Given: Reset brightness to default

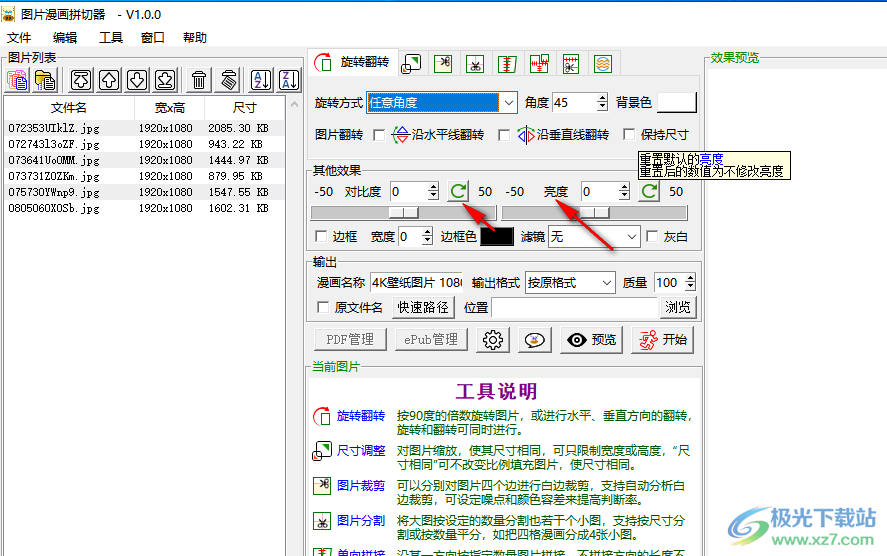Looking at the screenshot, I should pyautogui.click(x=649, y=191).
